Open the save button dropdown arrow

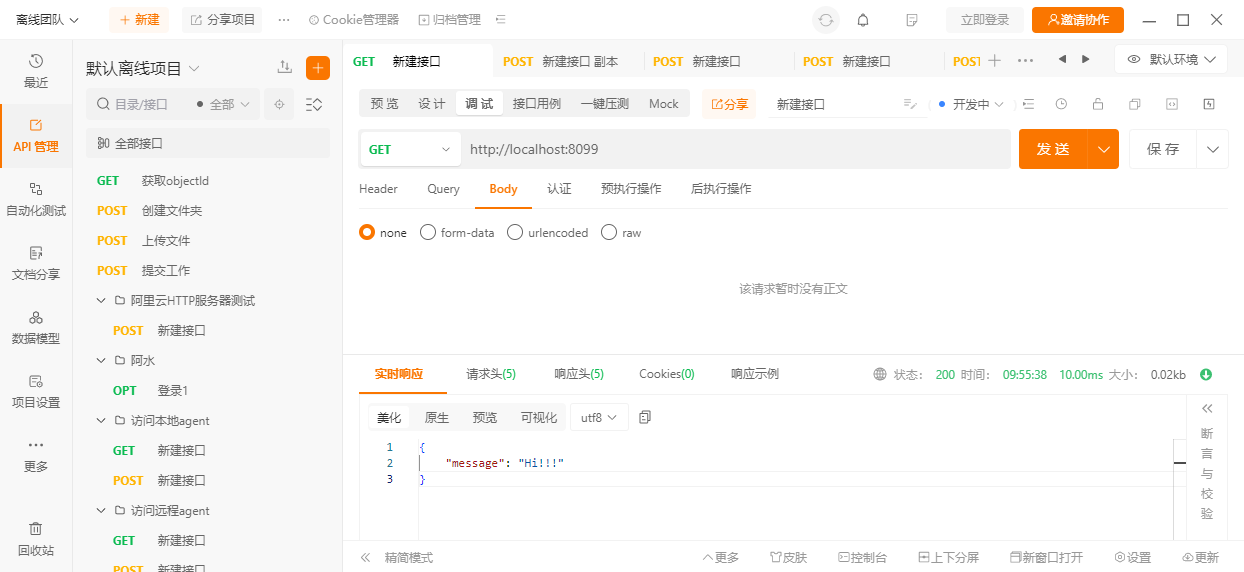point(1214,149)
